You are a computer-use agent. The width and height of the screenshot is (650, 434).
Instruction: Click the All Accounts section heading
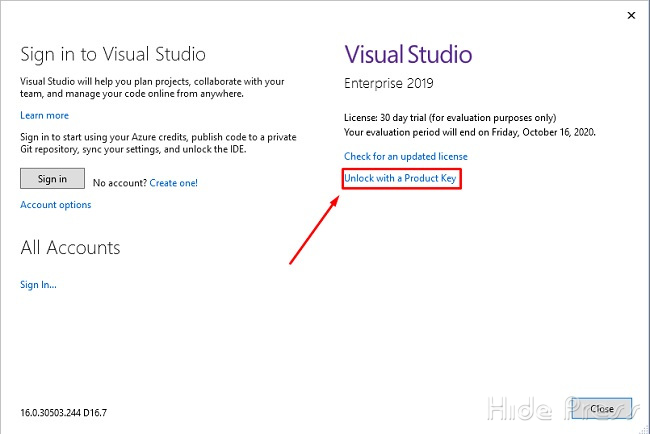(x=70, y=248)
